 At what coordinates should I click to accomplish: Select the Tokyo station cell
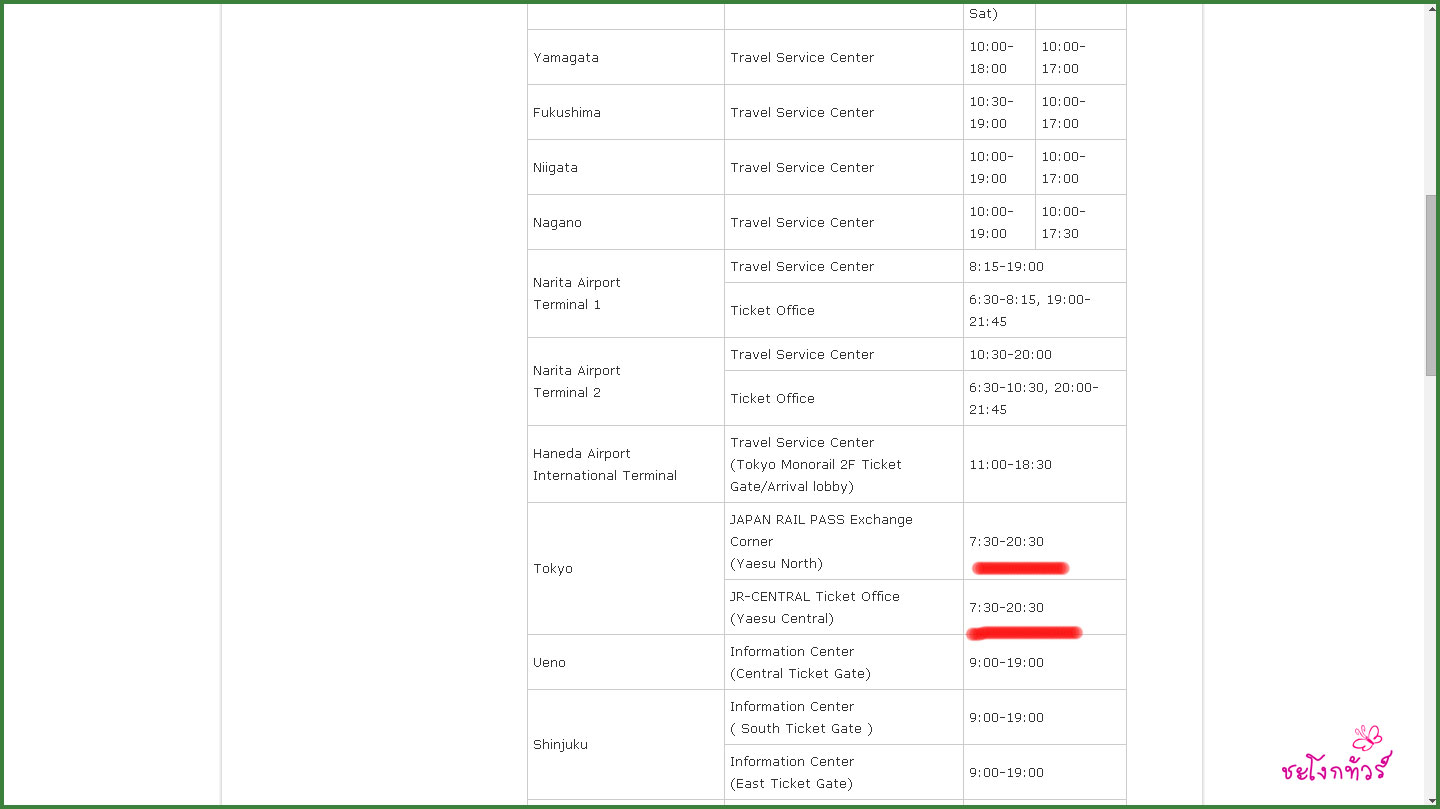pos(626,568)
